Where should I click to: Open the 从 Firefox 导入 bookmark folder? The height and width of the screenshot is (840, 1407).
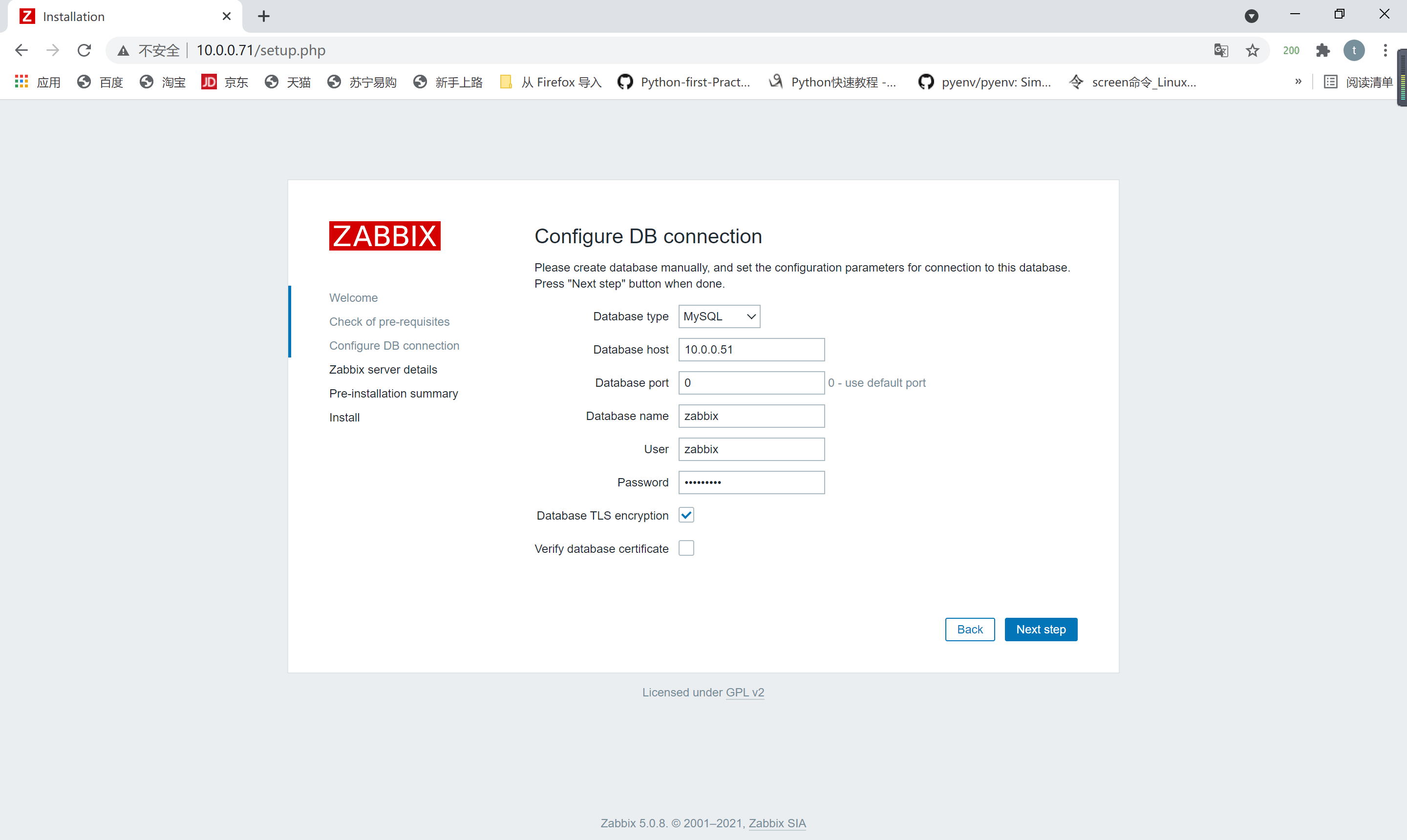pyautogui.click(x=551, y=82)
